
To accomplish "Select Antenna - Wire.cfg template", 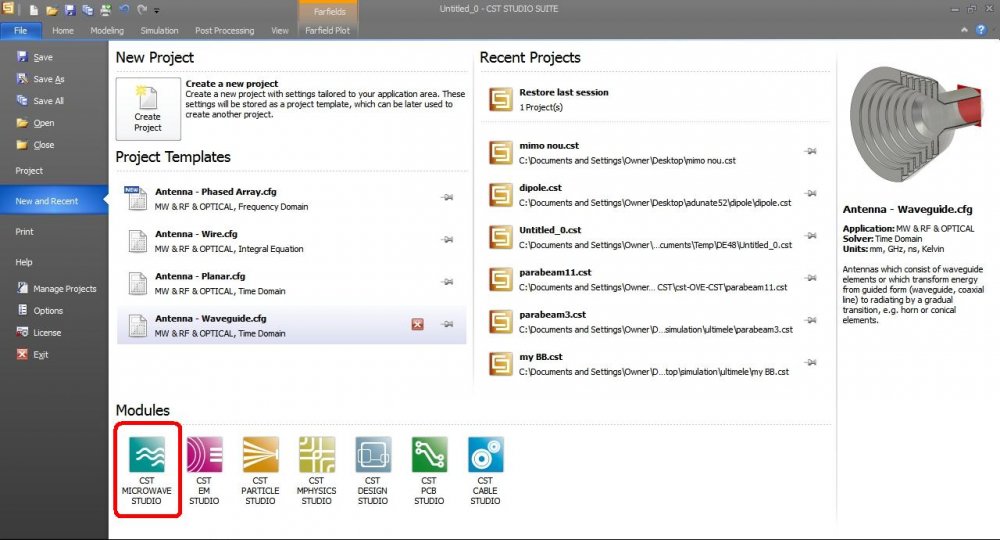I will [291, 241].
